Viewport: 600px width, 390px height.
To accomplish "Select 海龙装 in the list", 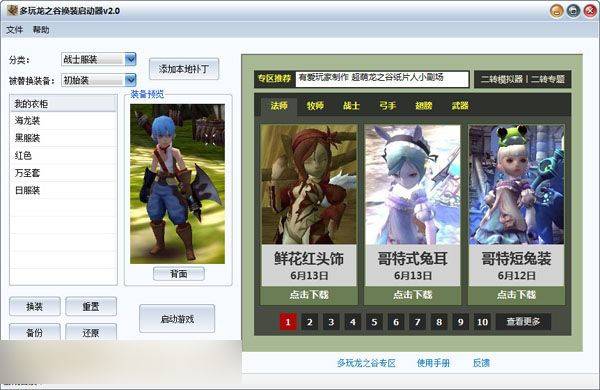I will tap(64, 121).
